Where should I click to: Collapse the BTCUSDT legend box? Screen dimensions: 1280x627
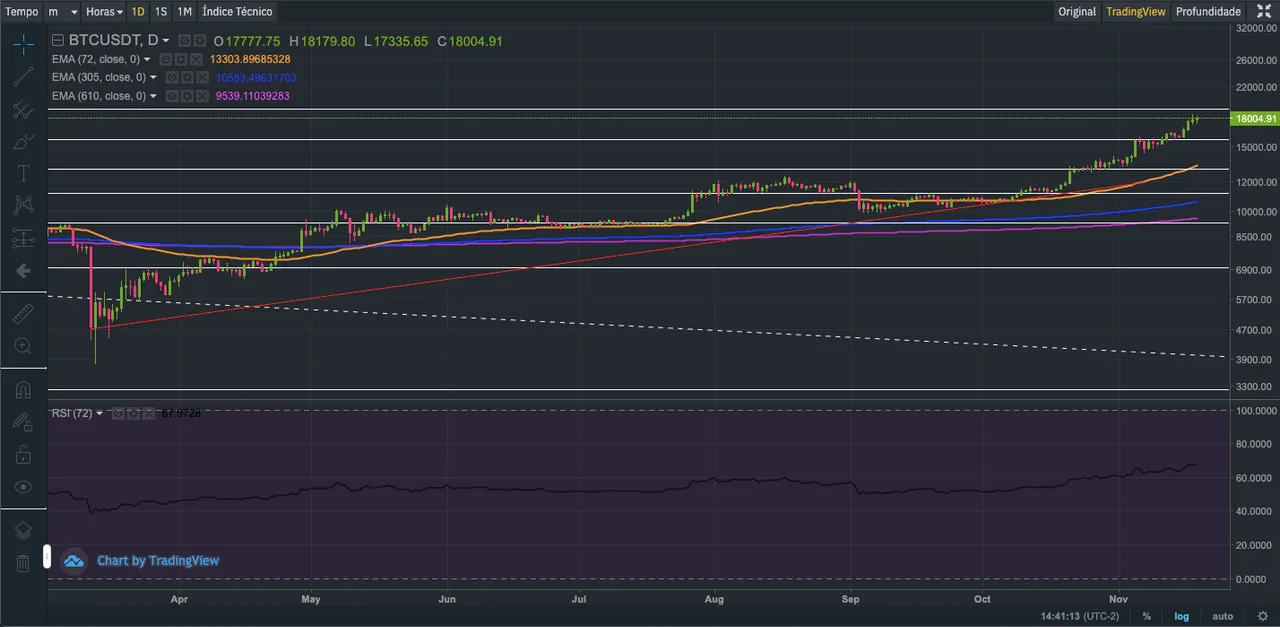tap(58, 40)
